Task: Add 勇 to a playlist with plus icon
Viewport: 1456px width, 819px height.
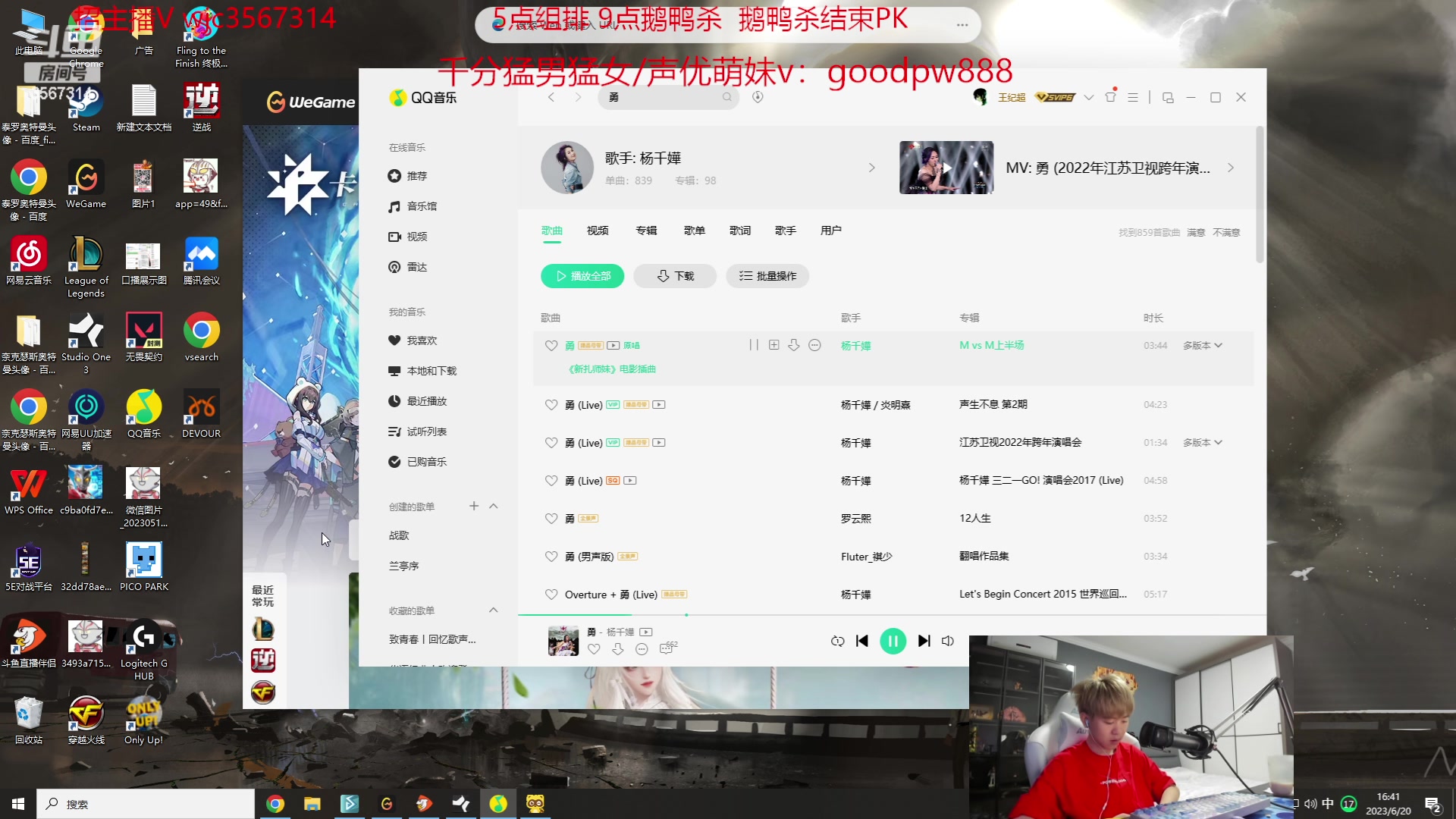Action: [773, 345]
